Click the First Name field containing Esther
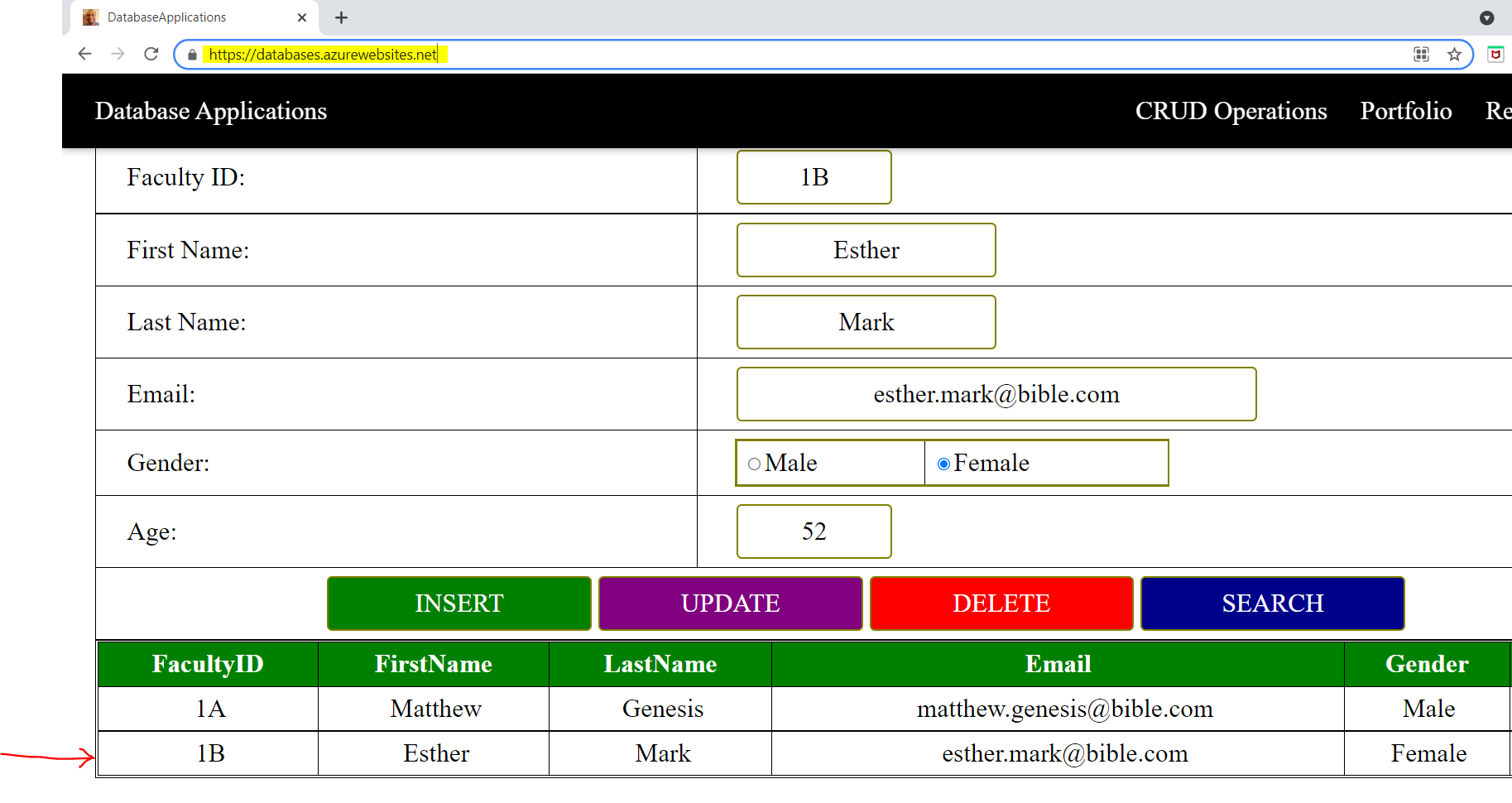This screenshot has height=803, width=1512. pos(866,250)
